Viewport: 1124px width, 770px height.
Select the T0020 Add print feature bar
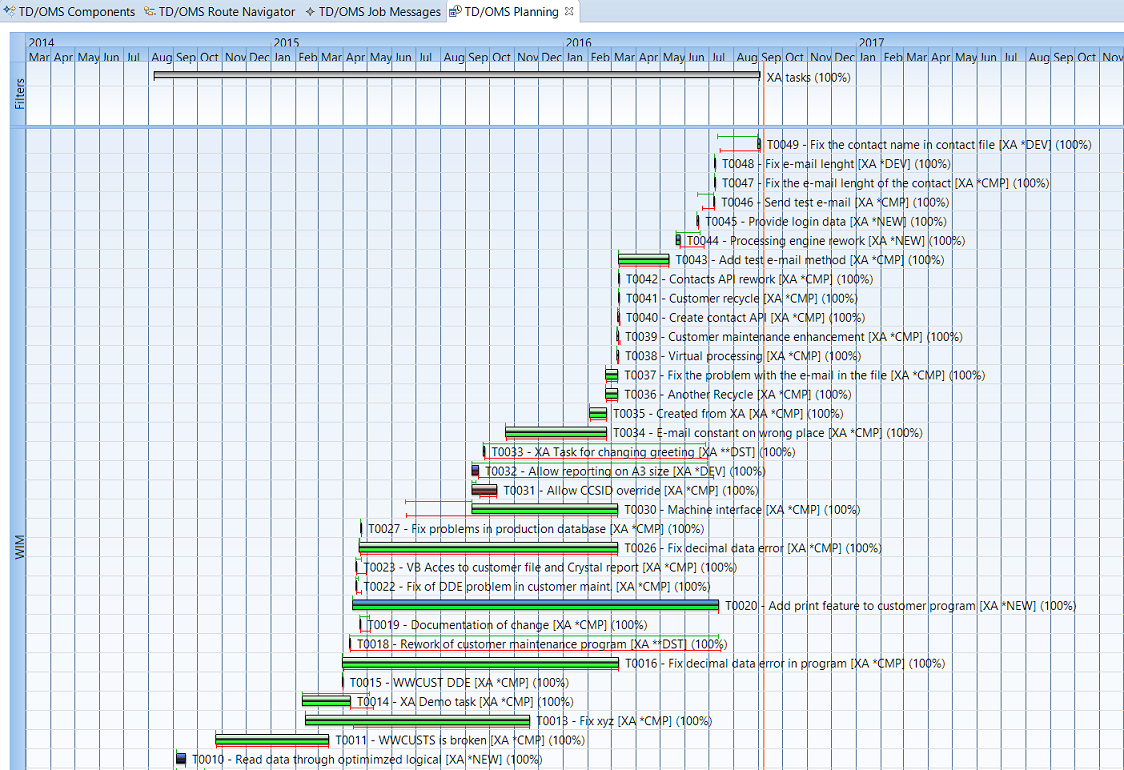[535, 605]
